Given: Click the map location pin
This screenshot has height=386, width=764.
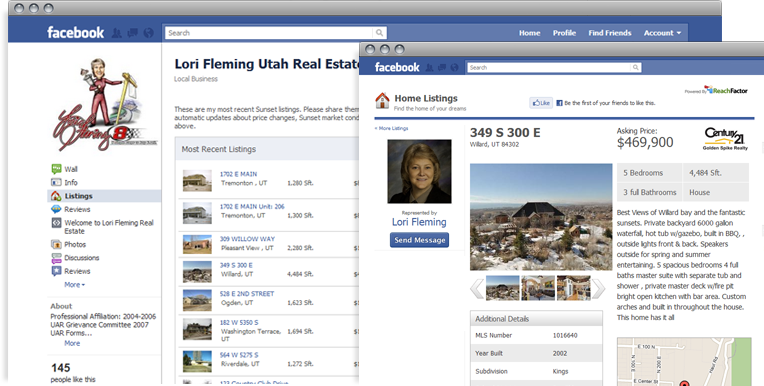Looking at the screenshot, I should click(x=684, y=384).
